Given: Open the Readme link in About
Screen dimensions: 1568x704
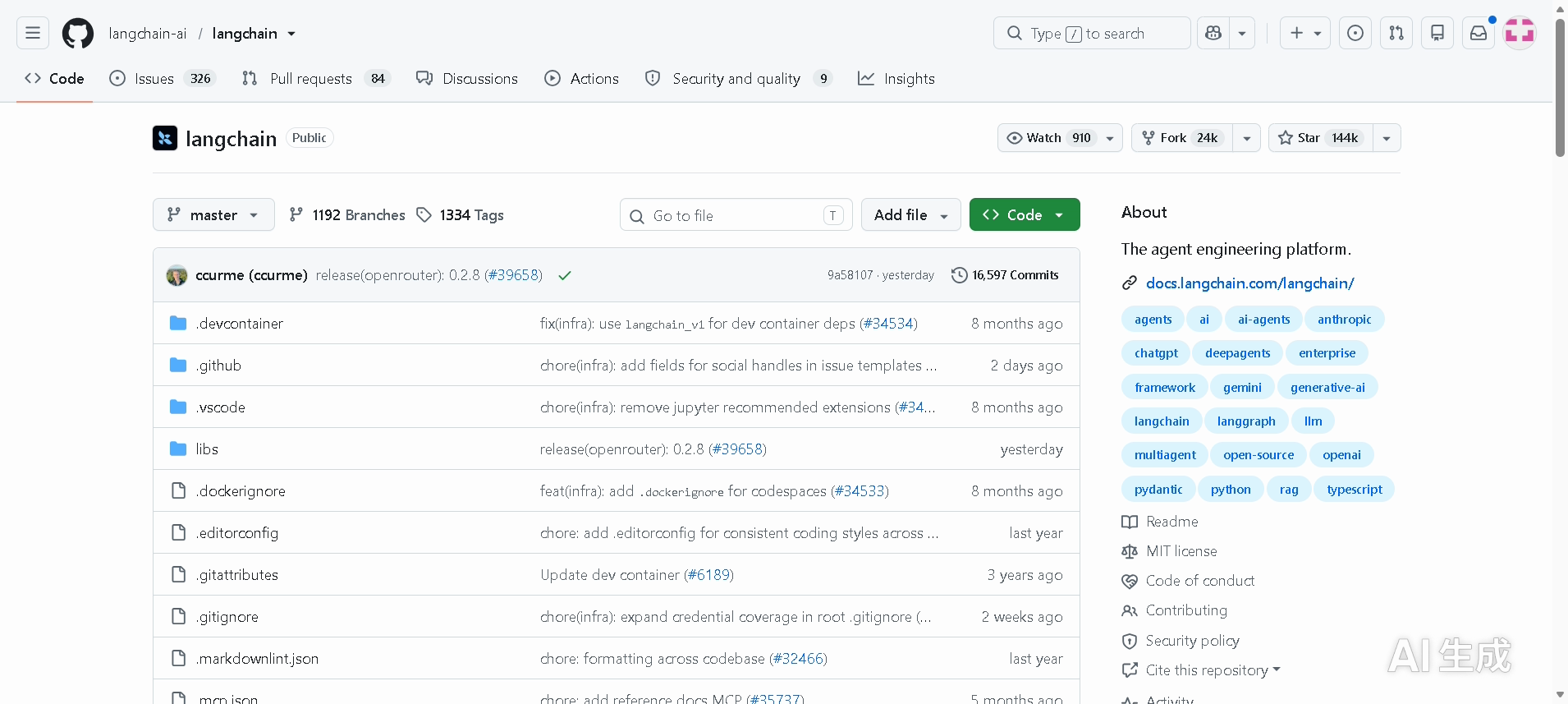Looking at the screenshot, I should click(1160, 522).
